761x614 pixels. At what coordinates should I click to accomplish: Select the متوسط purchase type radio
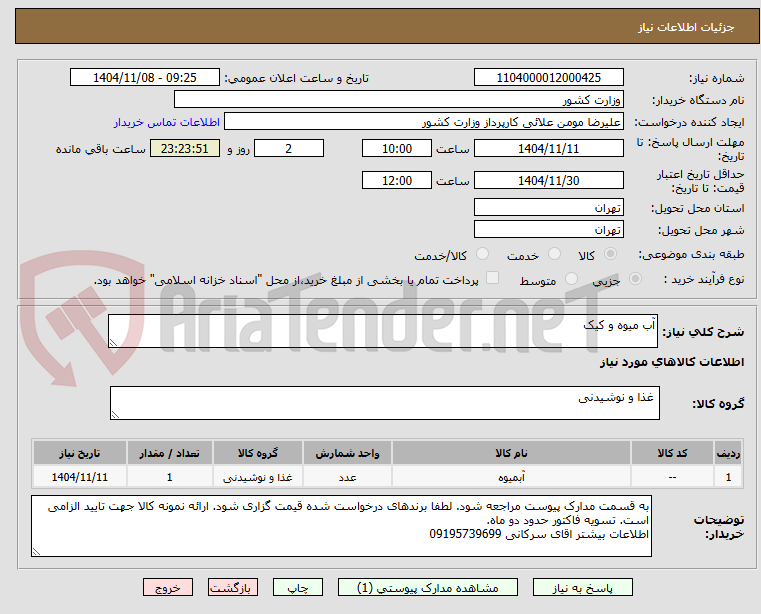(x=572, y=279)
